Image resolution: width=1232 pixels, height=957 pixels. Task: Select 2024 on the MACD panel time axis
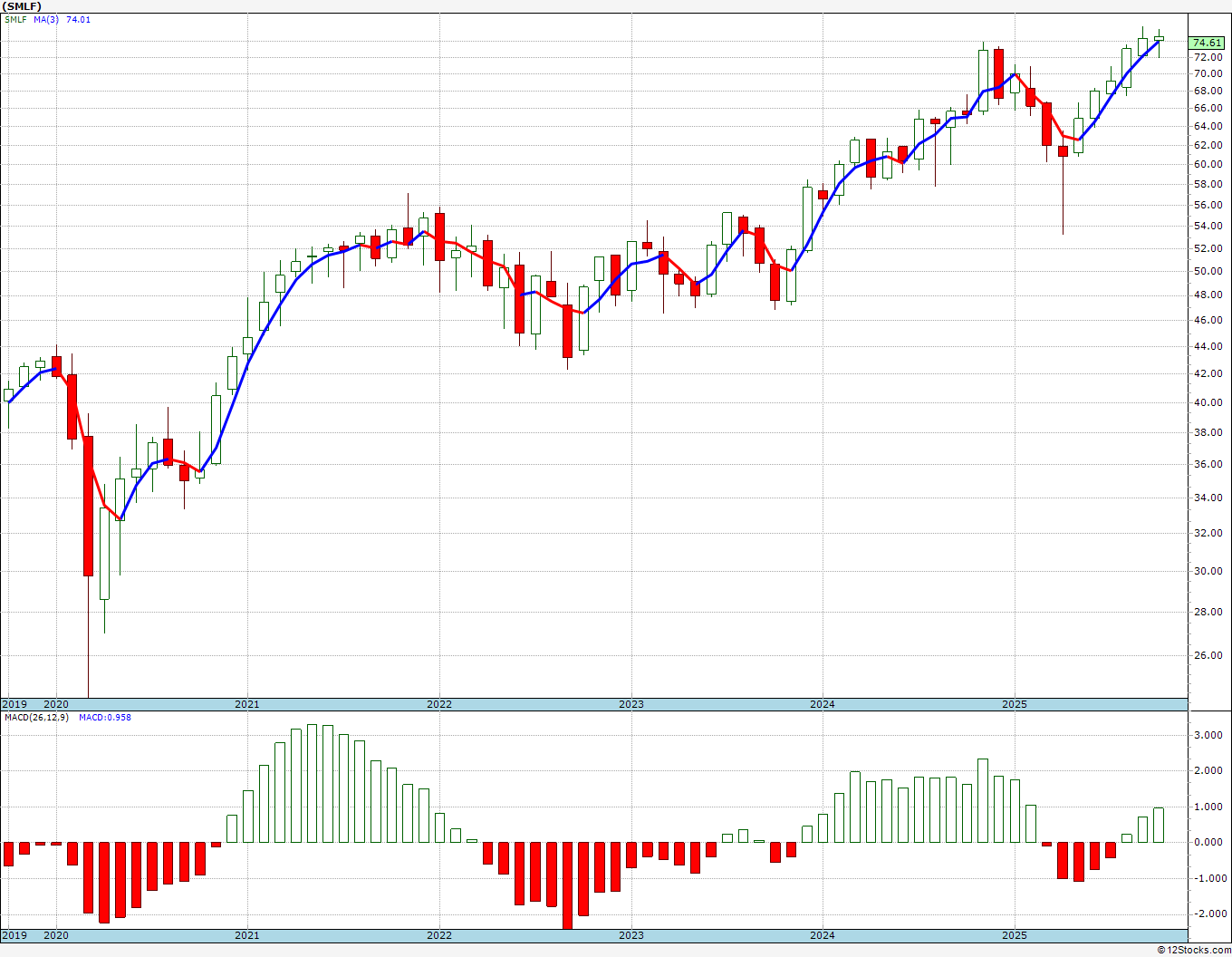click(x=823, y=935)
